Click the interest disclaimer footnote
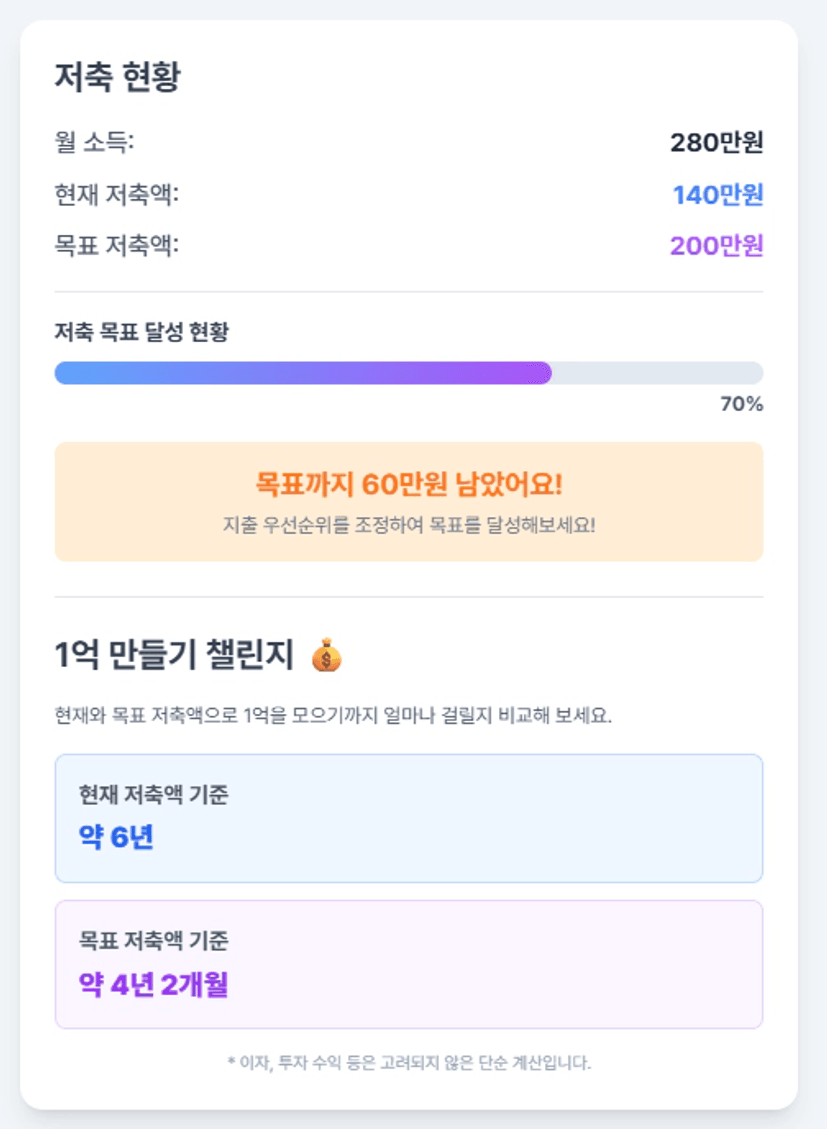Image resolution: width=827 pixels, height=1129 pixels. (409, 1063)
